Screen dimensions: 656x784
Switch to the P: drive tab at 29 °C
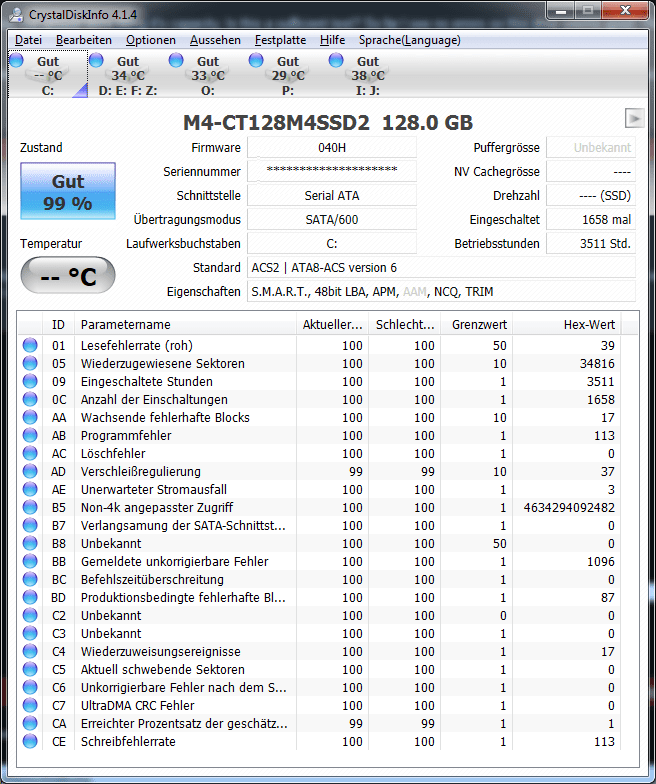pos(288,75)
